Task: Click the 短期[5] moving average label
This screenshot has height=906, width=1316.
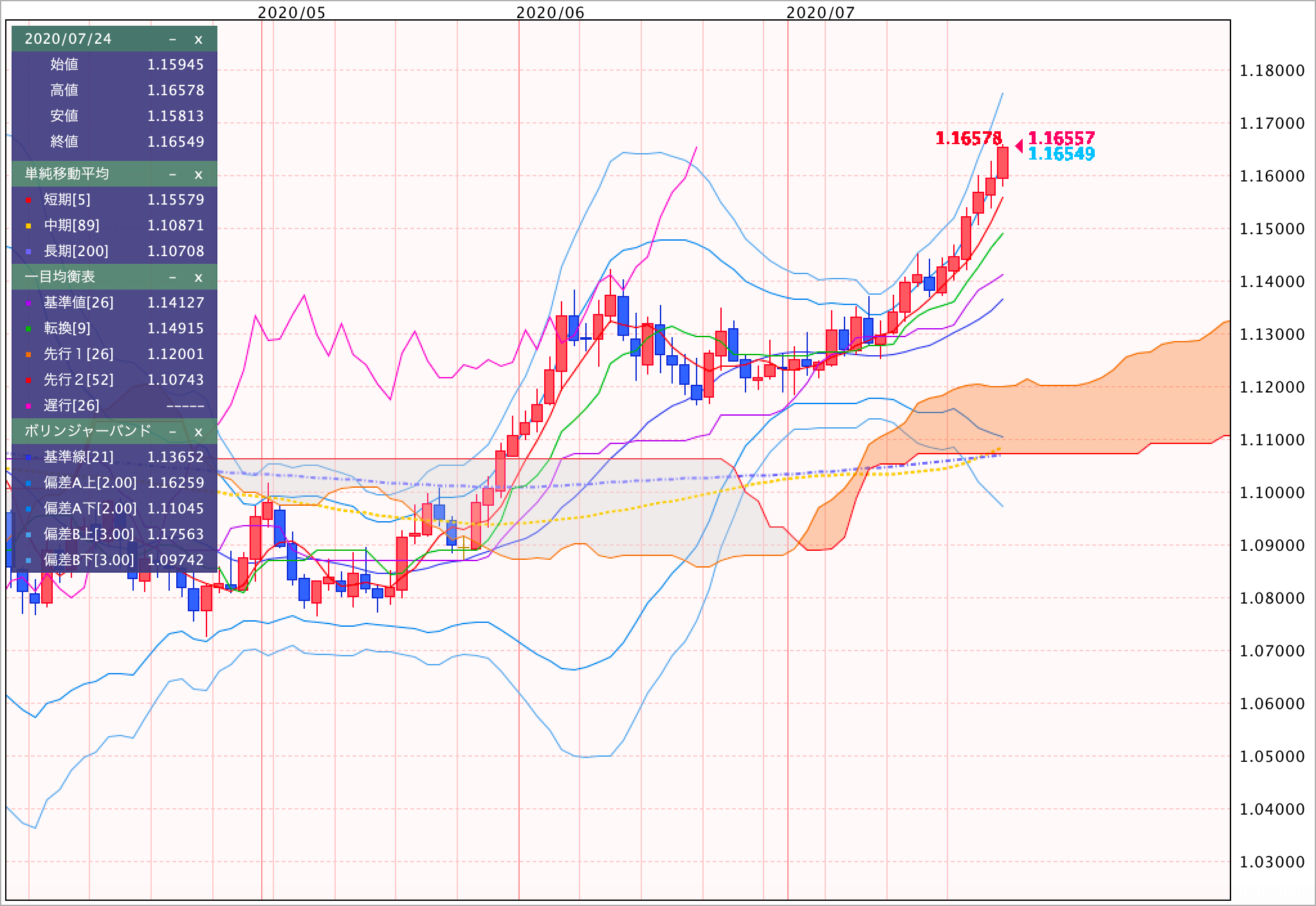Action: click(x=67, y=199)
